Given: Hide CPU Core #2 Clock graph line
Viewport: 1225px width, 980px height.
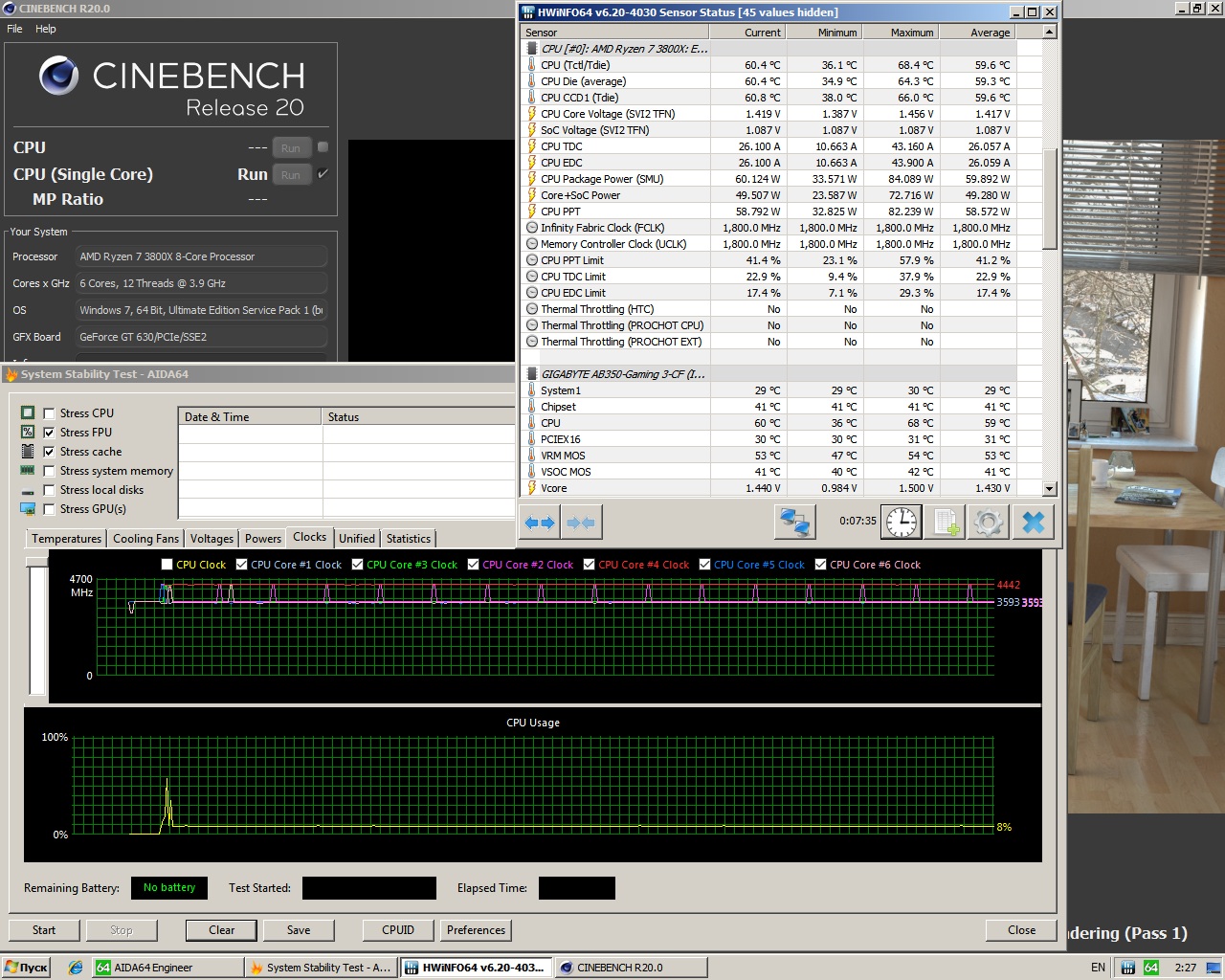Looking at the screenshot, I should (x=474, y=565).
